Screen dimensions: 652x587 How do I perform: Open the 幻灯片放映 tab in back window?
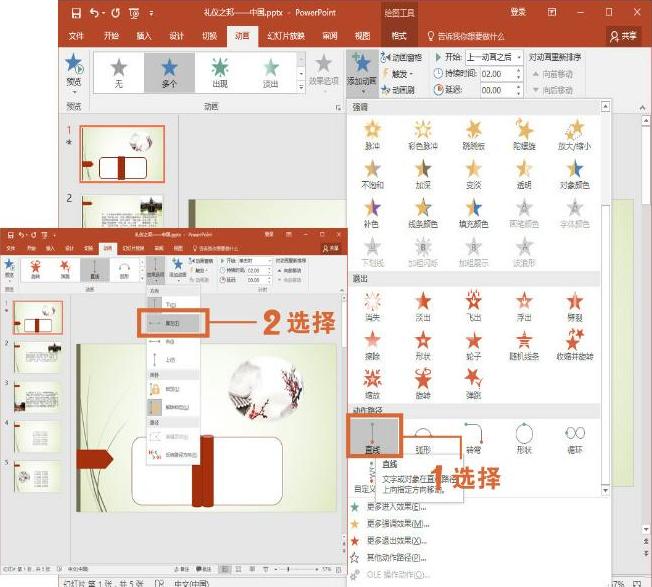click(286, 36)
